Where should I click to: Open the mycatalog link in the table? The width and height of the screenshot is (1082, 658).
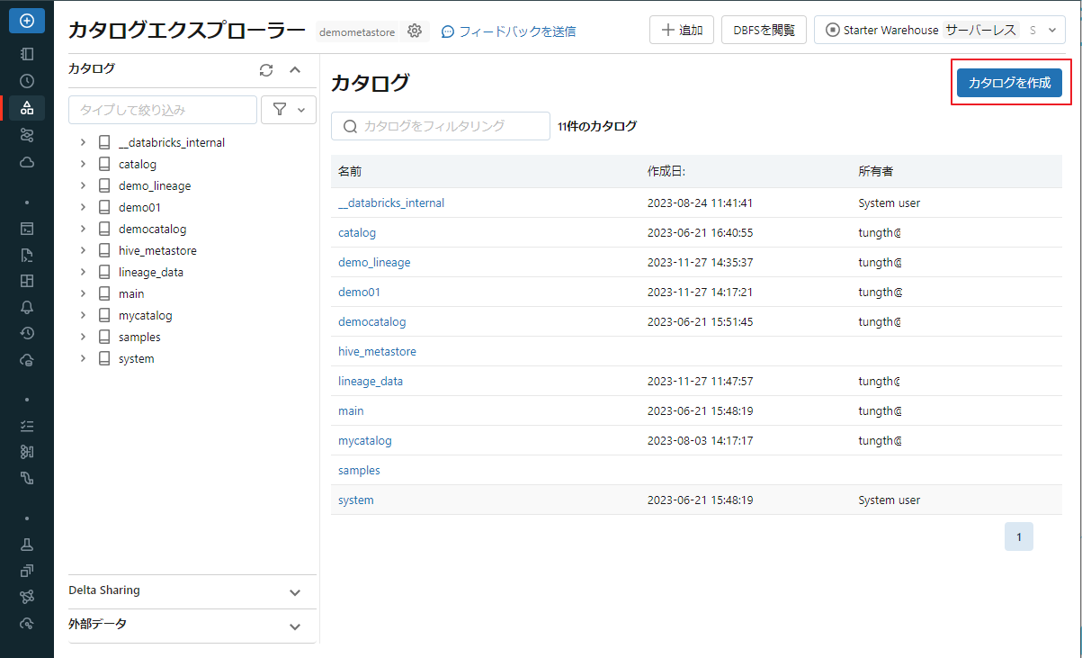click(365, 441)
